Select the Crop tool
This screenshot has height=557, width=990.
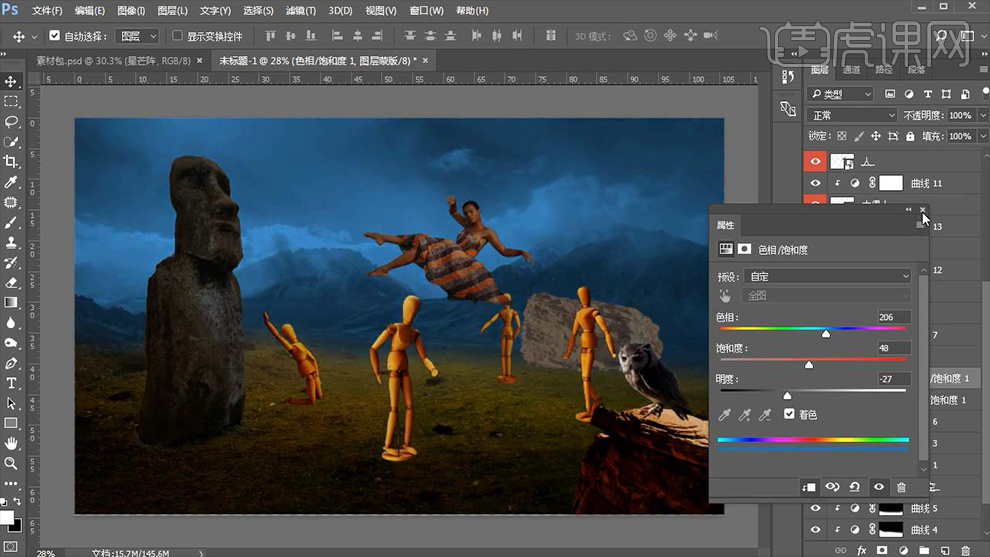pyautogui.click(x=11, y=162)
